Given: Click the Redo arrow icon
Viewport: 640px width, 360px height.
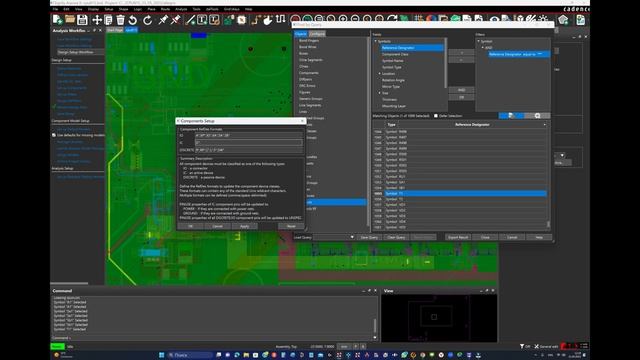Looking at the screenshot, I should 147,20.
